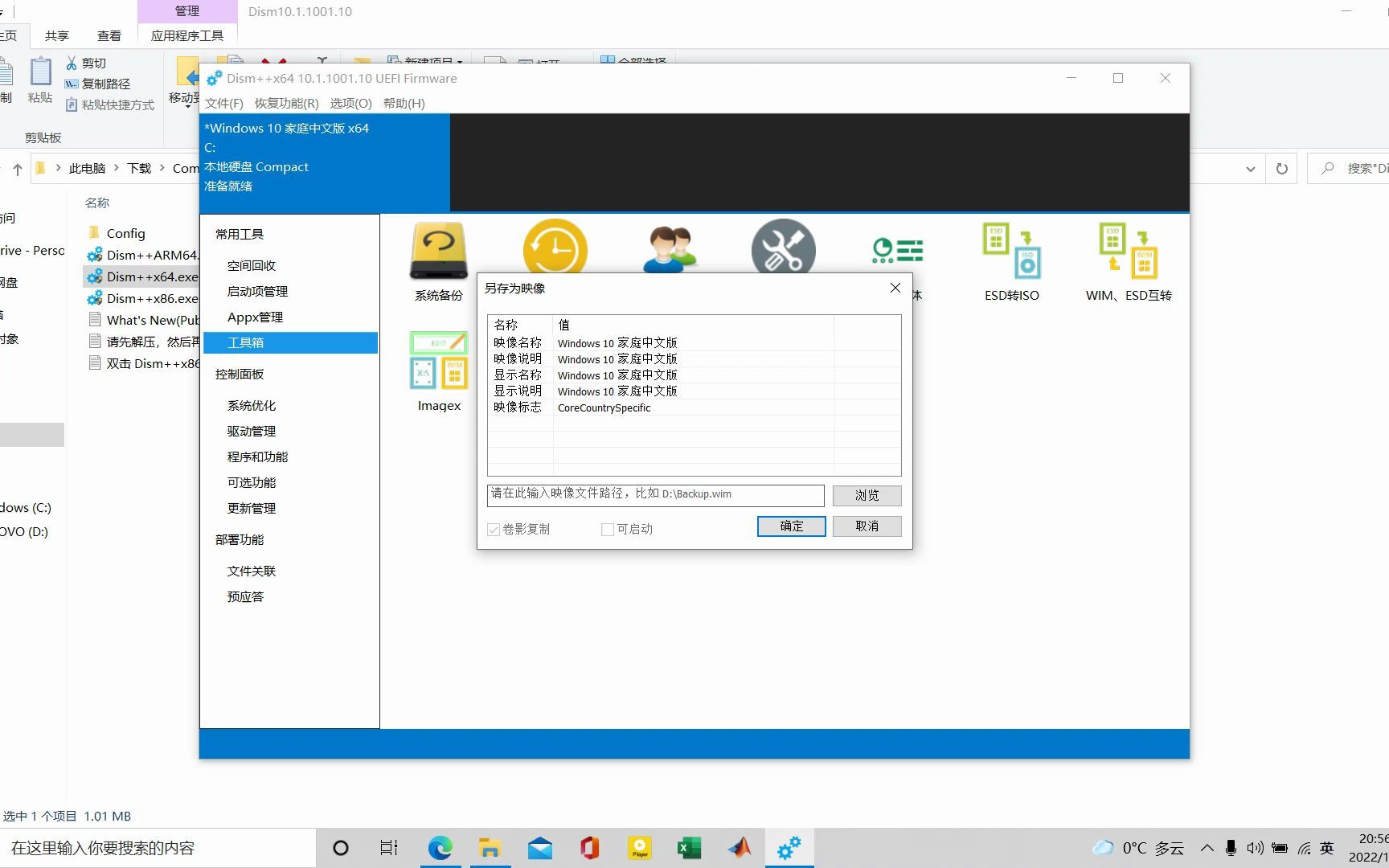Click Cut (剪切) in Explorer ribbon
This screenshot has height=868, width=1389.
point(86,63)
